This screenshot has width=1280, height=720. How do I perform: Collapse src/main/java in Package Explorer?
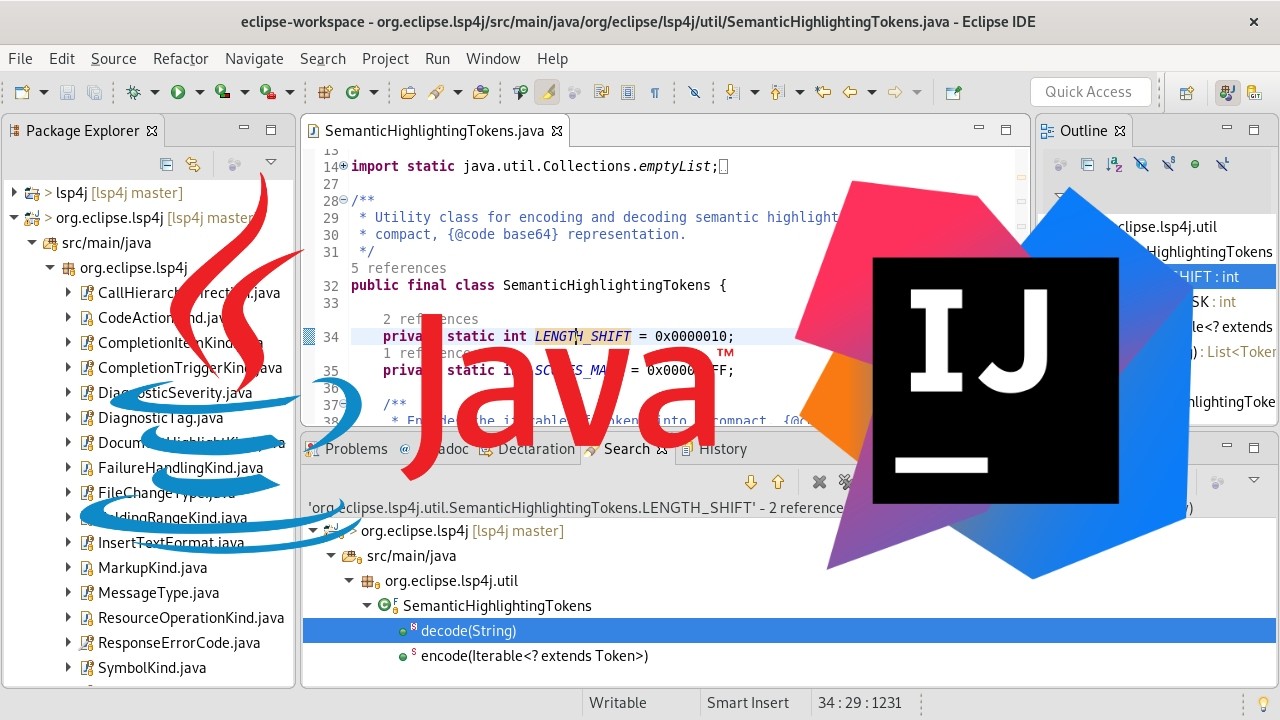[x=32, y=243]
